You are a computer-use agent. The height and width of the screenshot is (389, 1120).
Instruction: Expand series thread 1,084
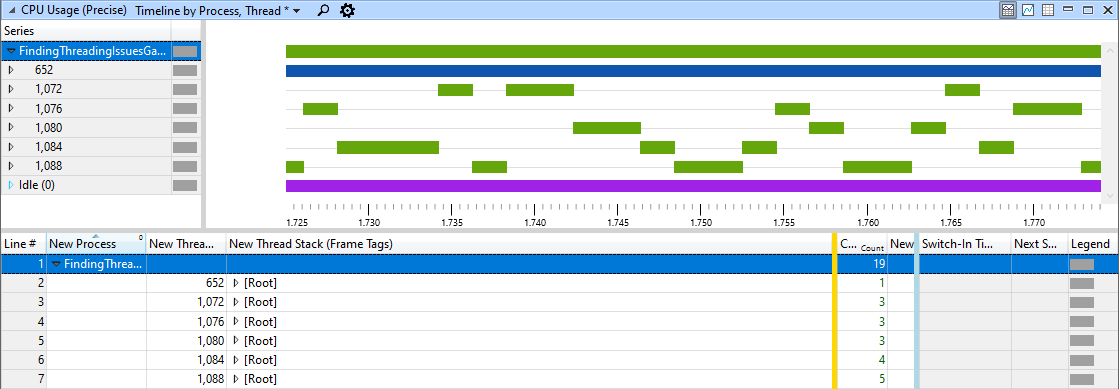coord(11,147)
